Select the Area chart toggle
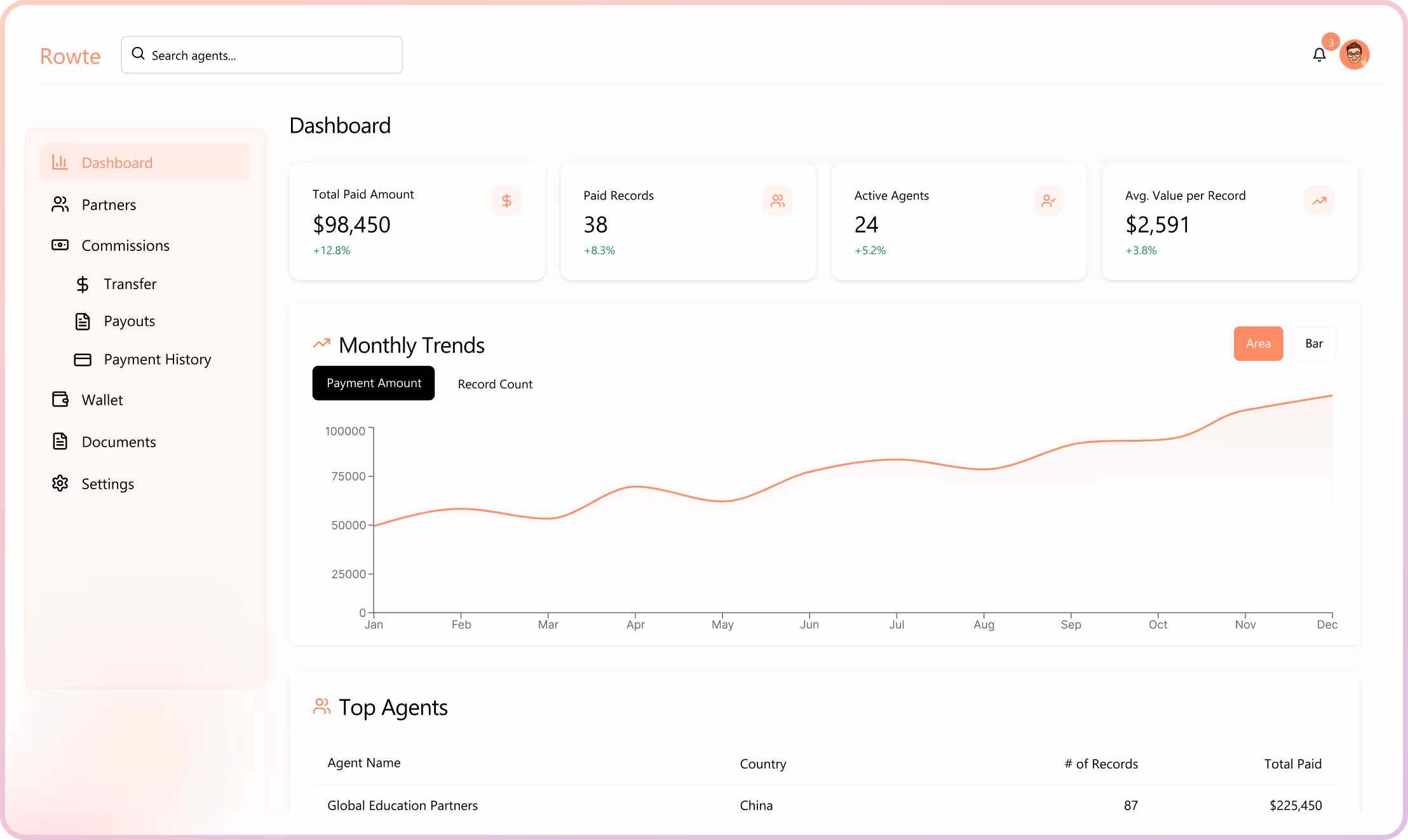 1257,344
